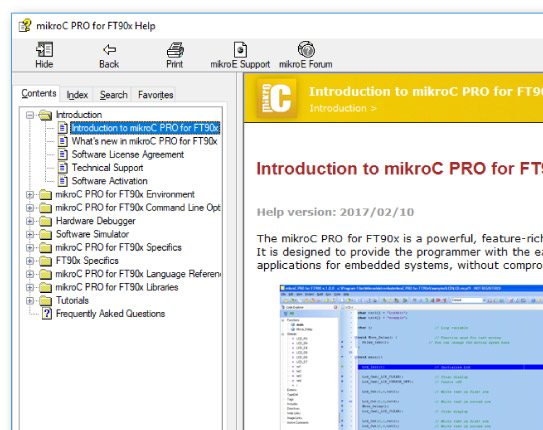543x430 pixels.
Task: Expand mikroC PRO for FT90x Environment node
Action: (x=30, y=195)
